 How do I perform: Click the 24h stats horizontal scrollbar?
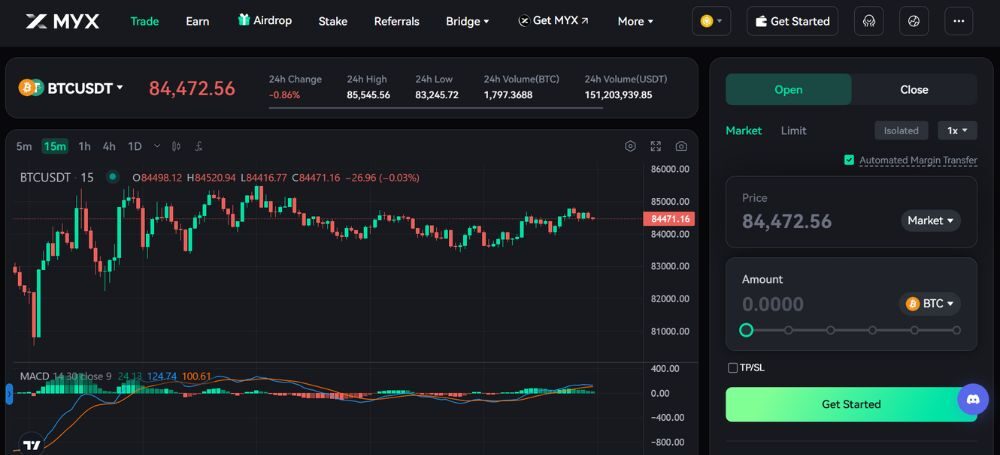[436, 108]
